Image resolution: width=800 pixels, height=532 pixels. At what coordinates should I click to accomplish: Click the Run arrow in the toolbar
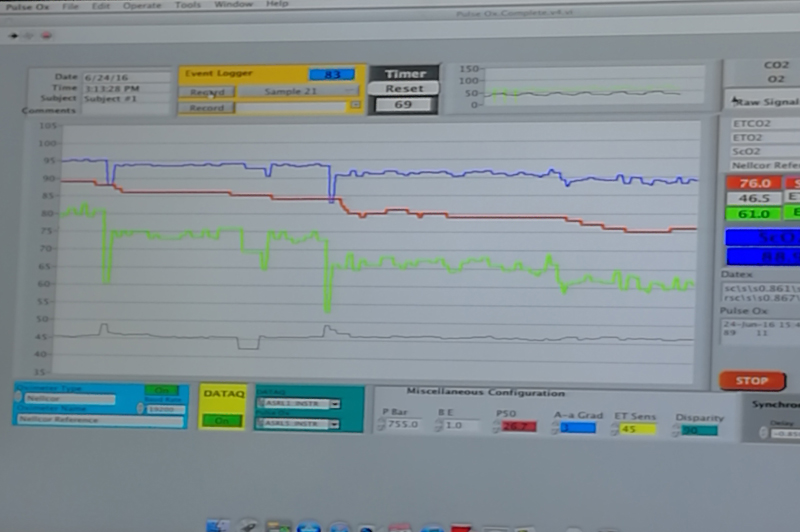click(13, 36)
